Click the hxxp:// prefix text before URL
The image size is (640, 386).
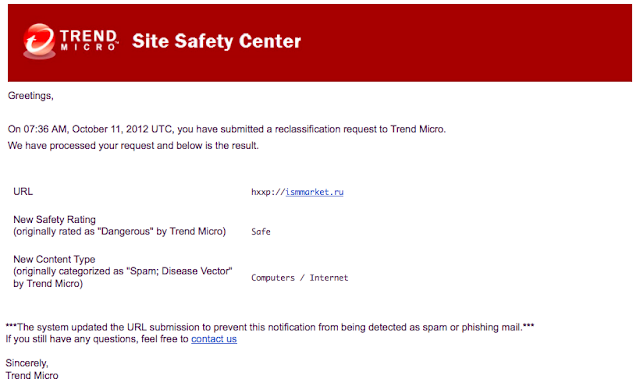(x=268, y=192)
